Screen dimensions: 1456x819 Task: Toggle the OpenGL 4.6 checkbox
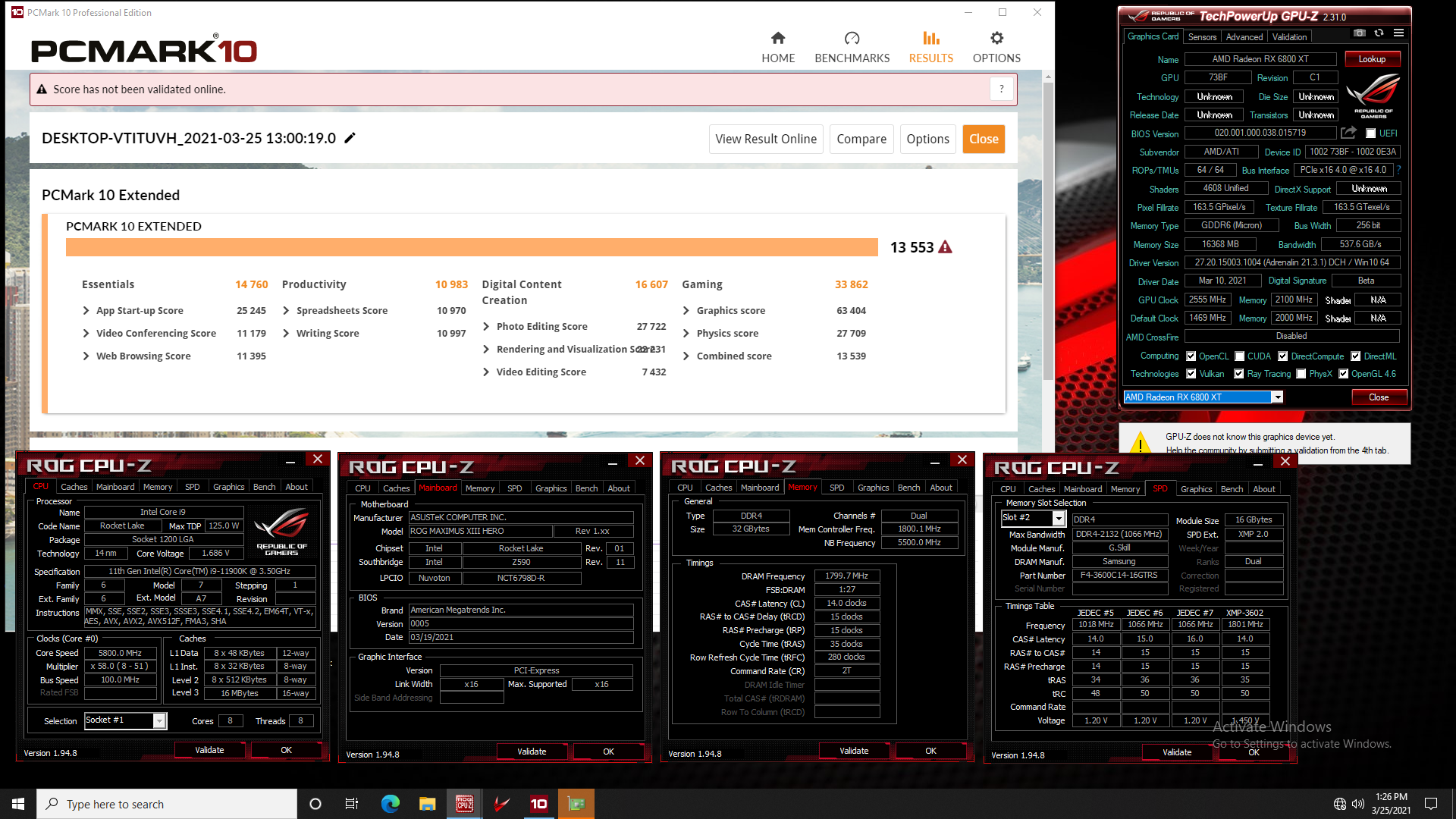coord(1343,374)
